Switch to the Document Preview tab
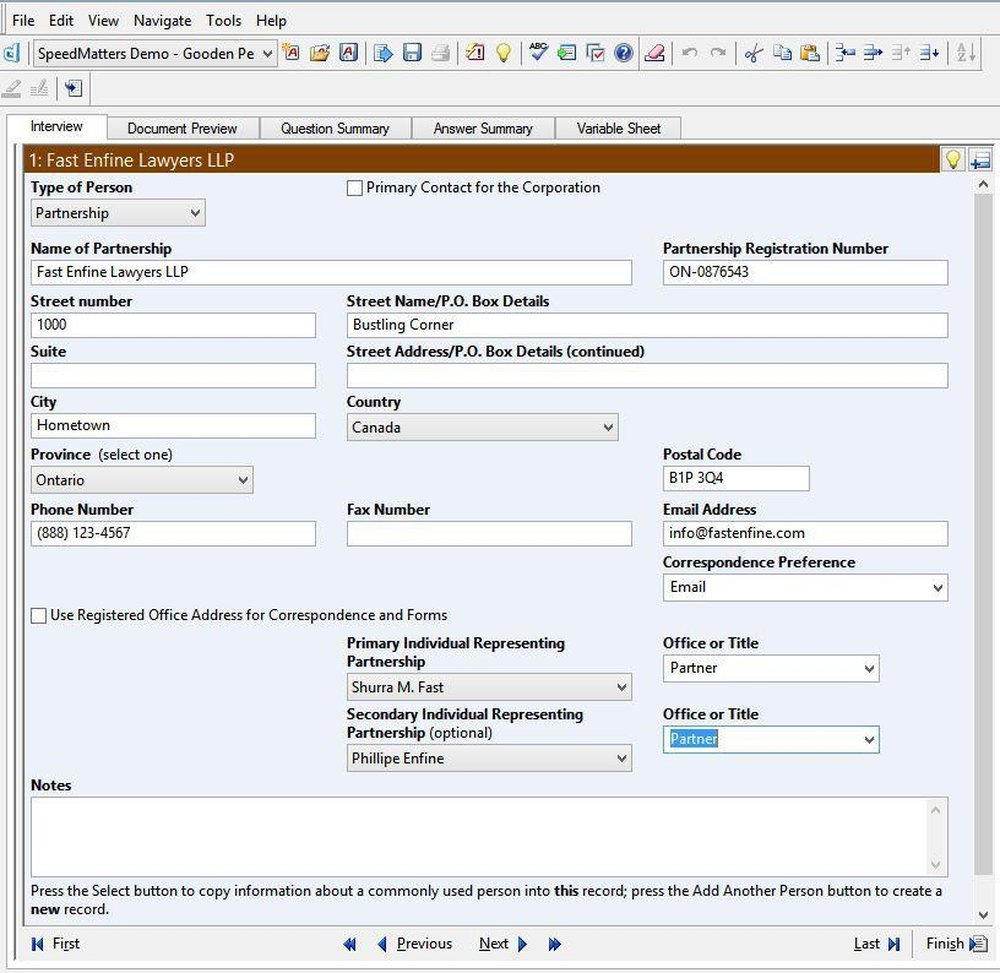 pyautogui.click(x=182, y=128)
